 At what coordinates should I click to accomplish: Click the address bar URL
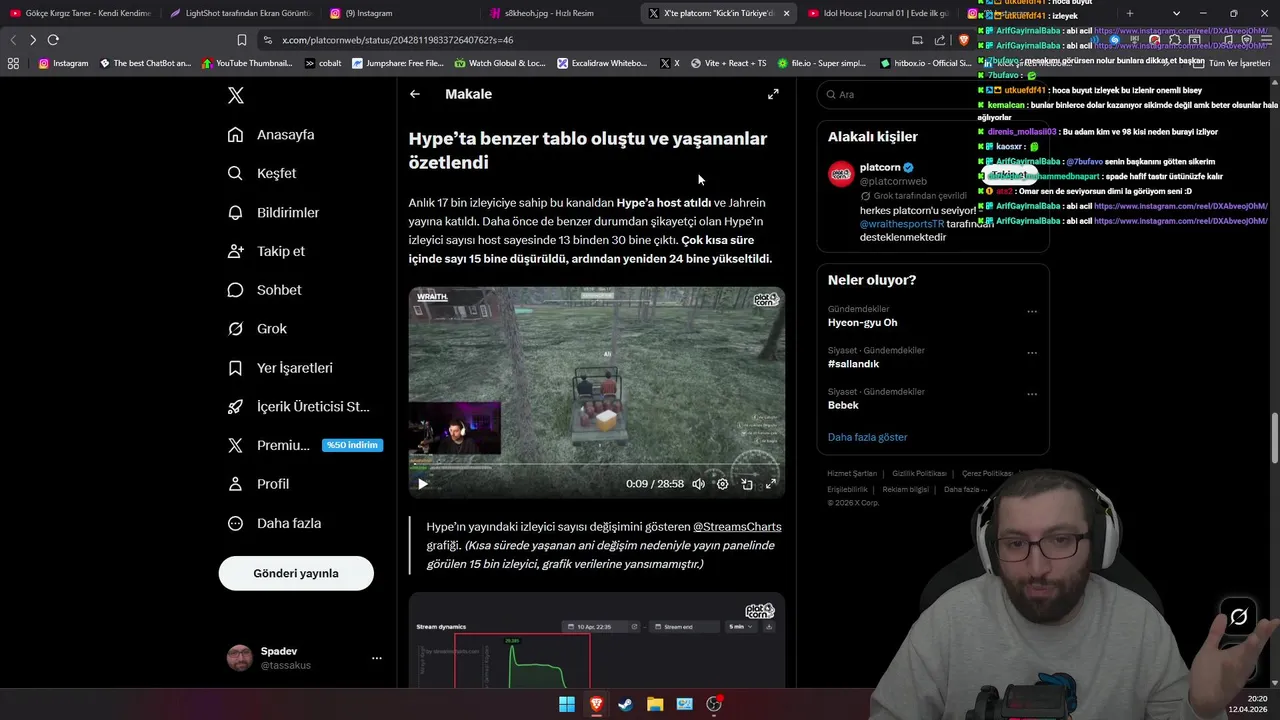click(398, 40)
